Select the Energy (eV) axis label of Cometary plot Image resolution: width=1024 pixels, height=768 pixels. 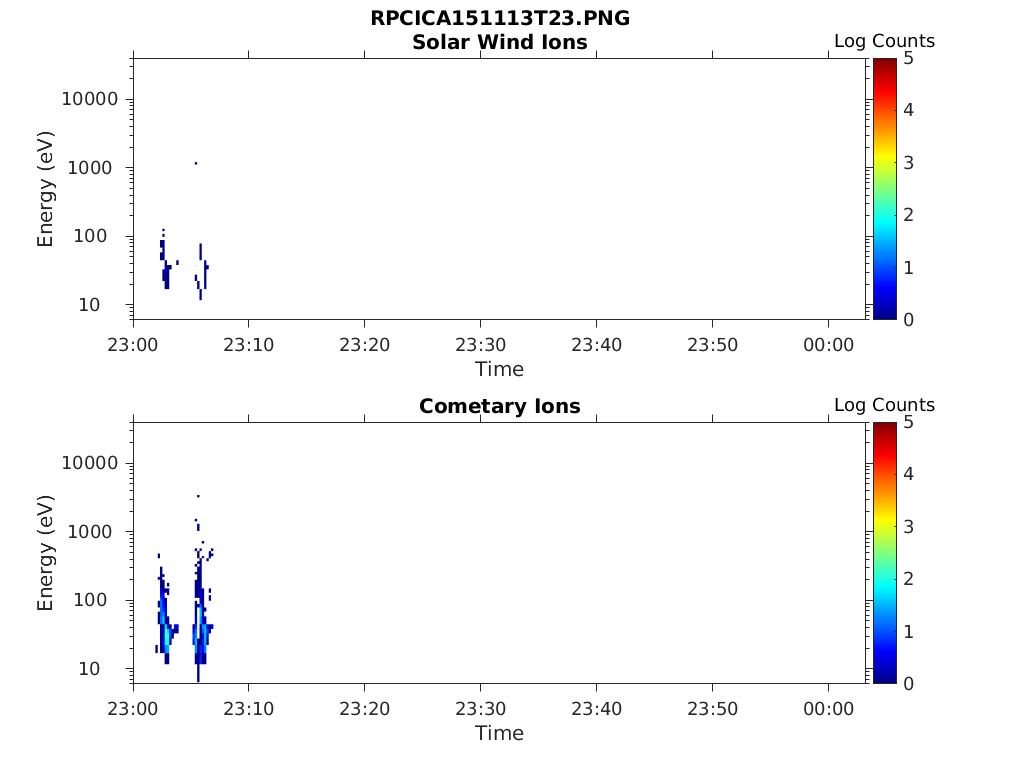pyautogui.click(x=45, y=553)
